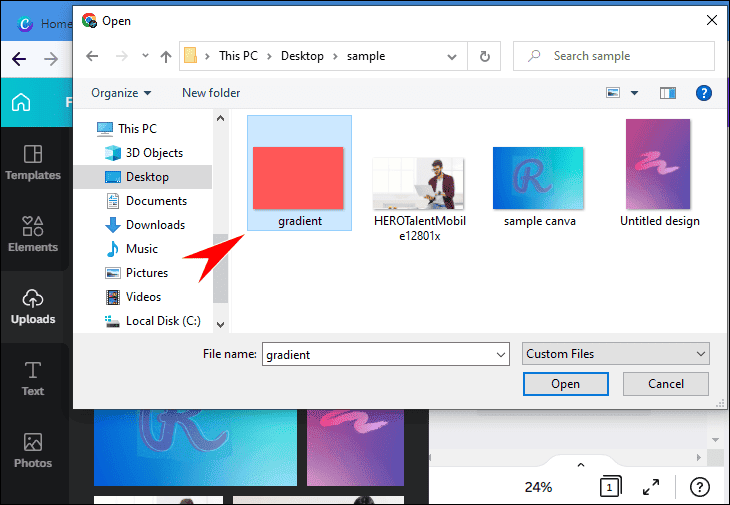Image resolution: width=730 pixels, height=505 pixels.
Task: Open Photos in Canva sidebar
Action: click(x=33, y=451)
